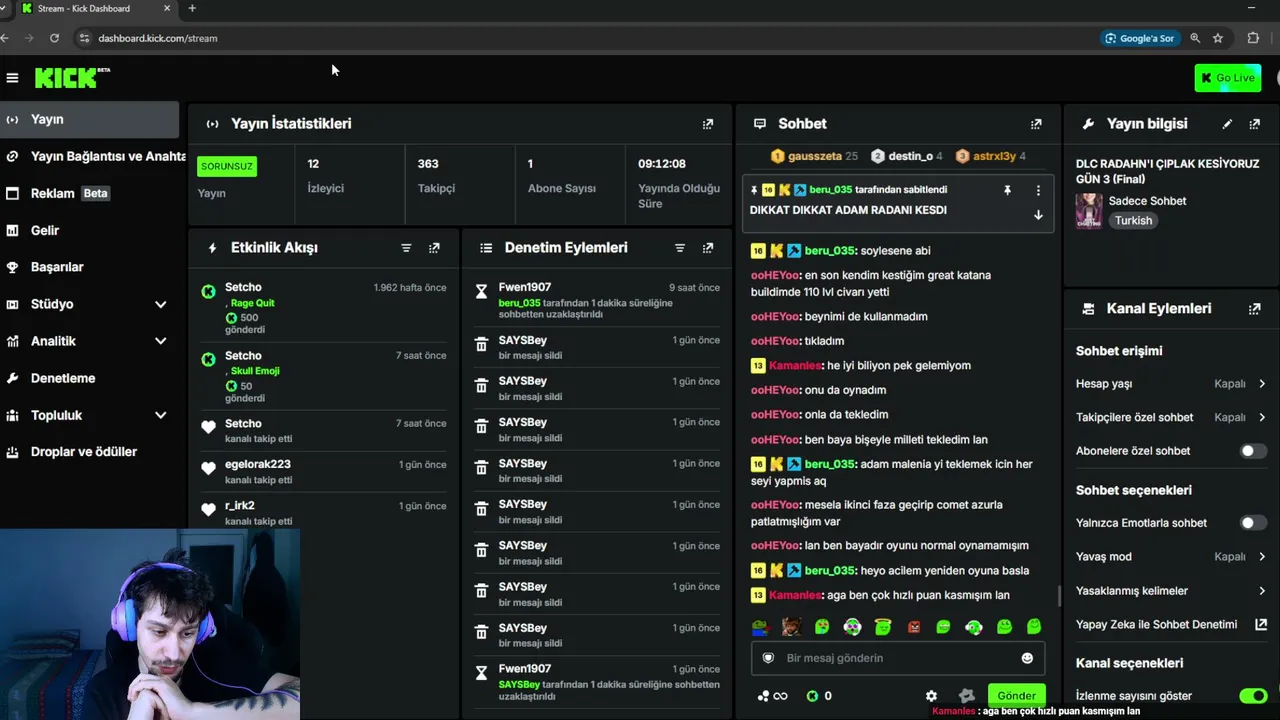Pop out the Yayın İstatistikleri panel
Image resolution: width=1280 pixels, height=720 pixels.
708,124
